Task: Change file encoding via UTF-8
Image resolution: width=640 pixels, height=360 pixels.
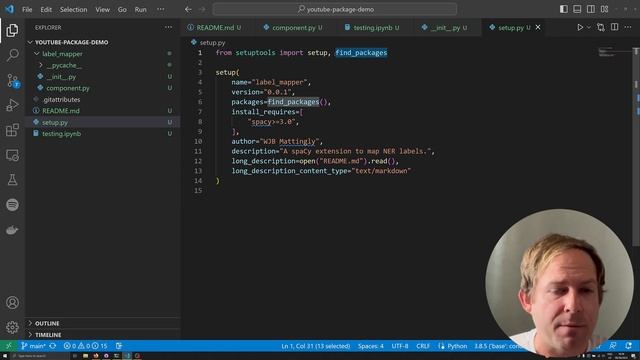Action: [400, 346]
